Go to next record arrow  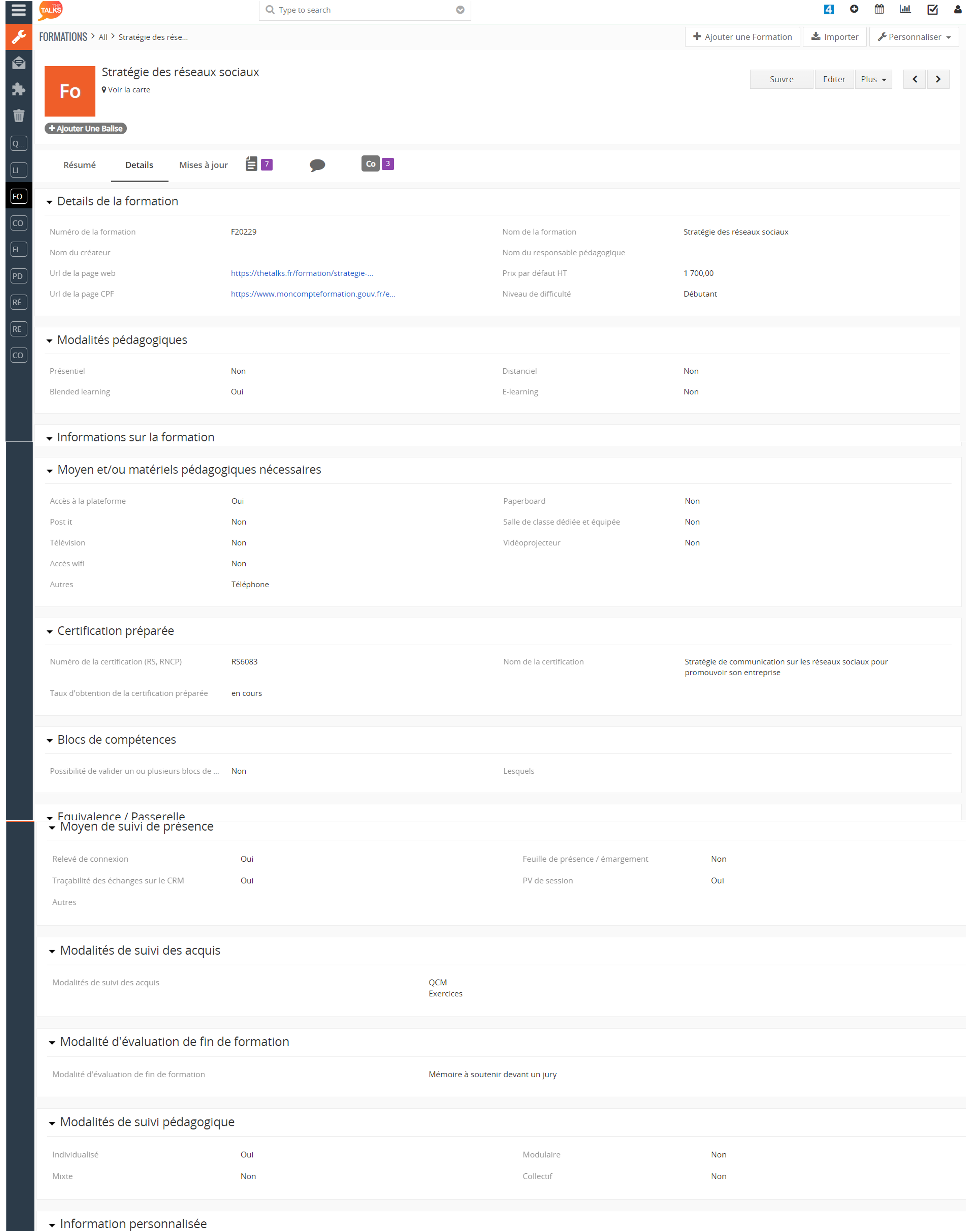938,79
